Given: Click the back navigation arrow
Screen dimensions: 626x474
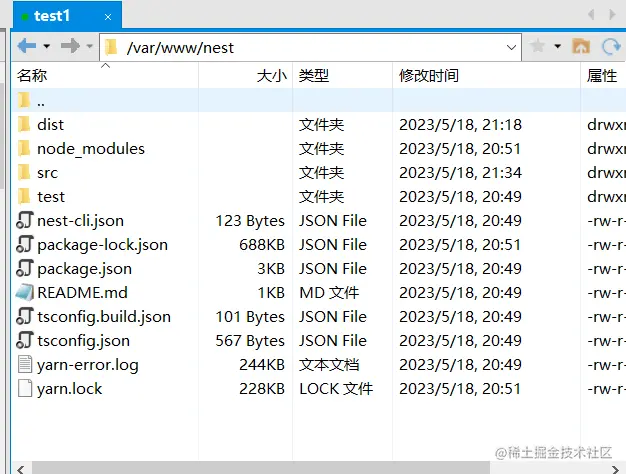Looking at the screenshot, I should [x=27, y=46].
